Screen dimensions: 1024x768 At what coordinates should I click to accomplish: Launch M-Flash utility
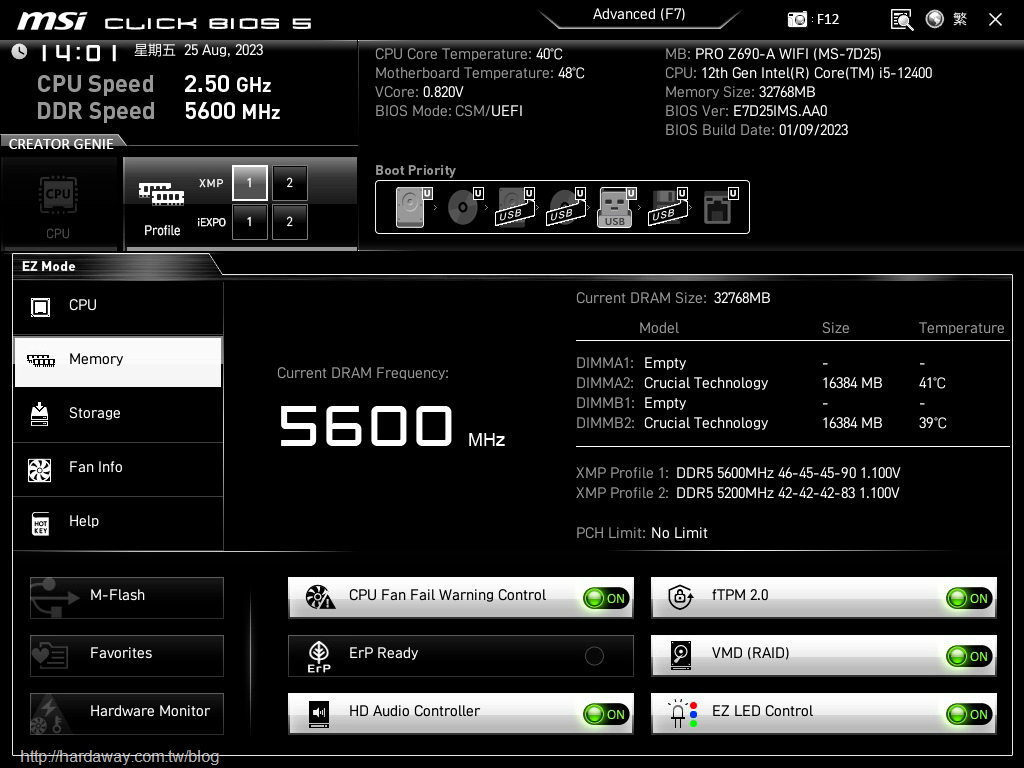127,596
